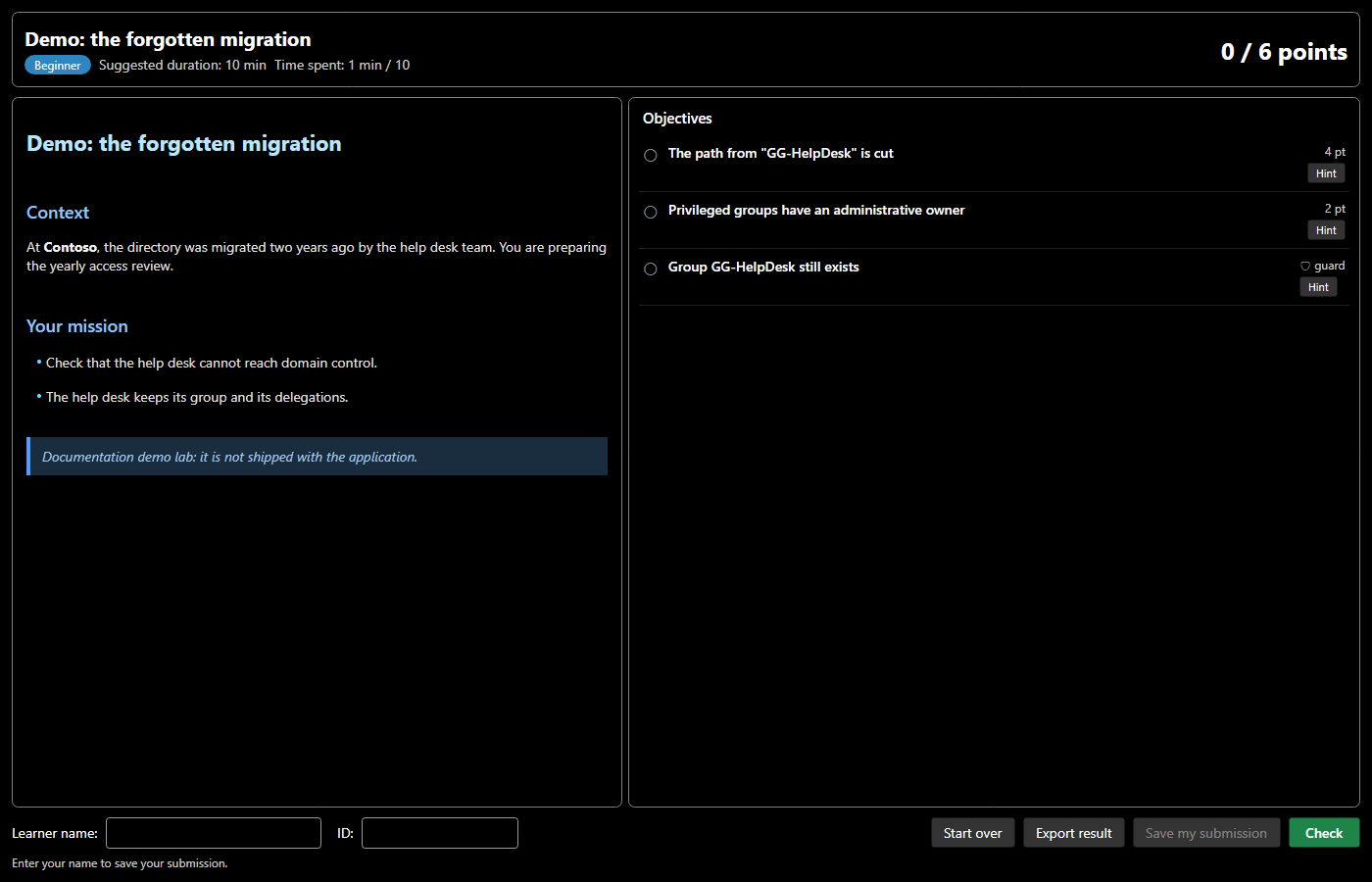Select the status circle for Privileged groups objective
The image size is (1372, 882).
pos(651,212)
